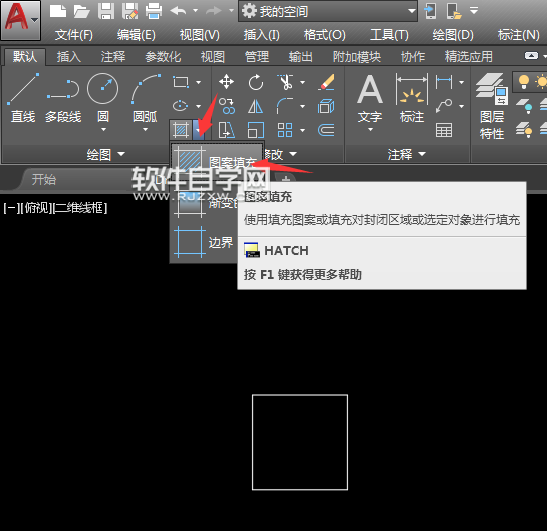Screen dimensions: 547x531
Task: Toggle the layer freeze sun icon
Action: pyautogui.click(x=541, y=82)
